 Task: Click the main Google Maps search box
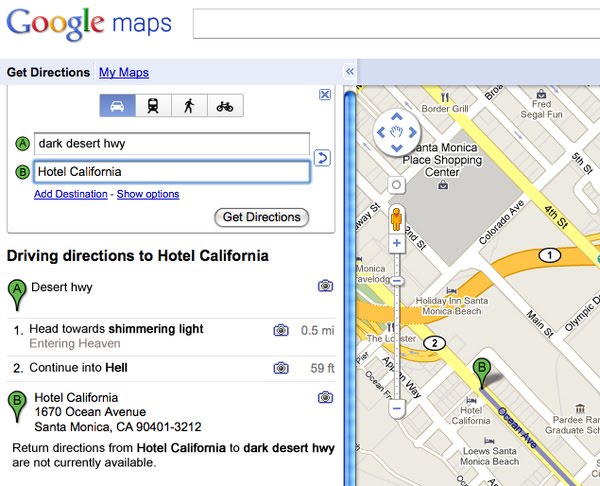coord(396,23)
